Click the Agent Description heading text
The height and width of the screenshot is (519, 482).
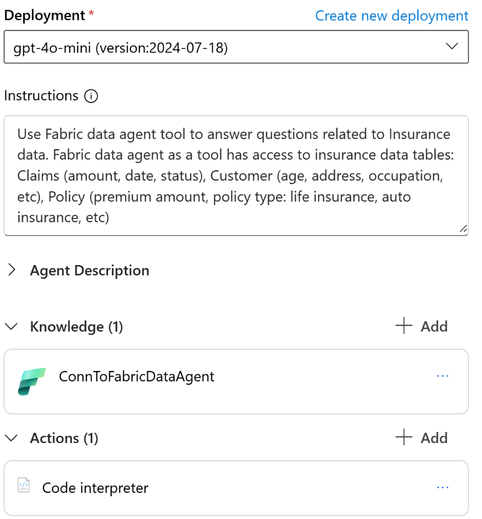pyautogui.click(x=90, y=270)
